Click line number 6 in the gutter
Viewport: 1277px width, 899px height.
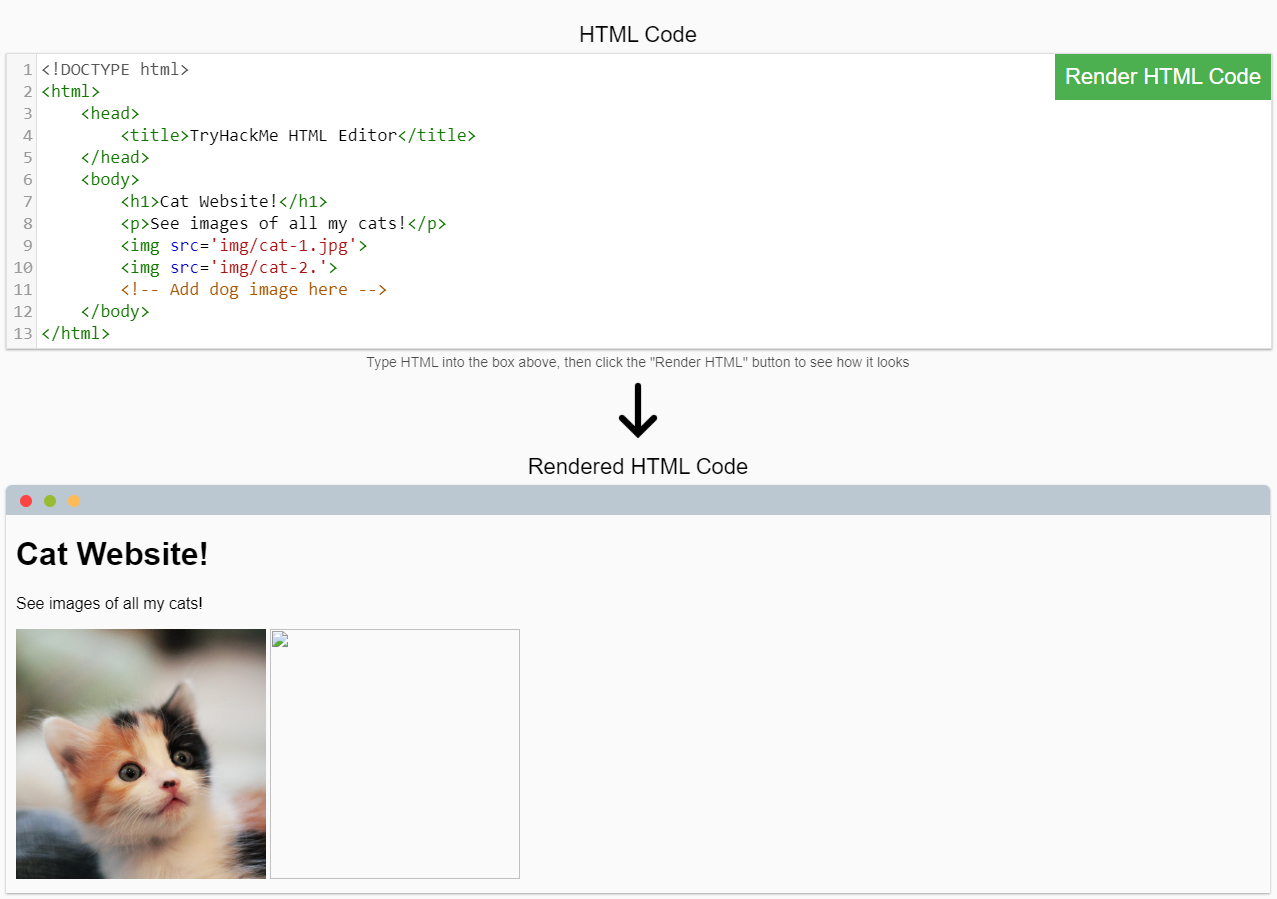coord(27,180)
